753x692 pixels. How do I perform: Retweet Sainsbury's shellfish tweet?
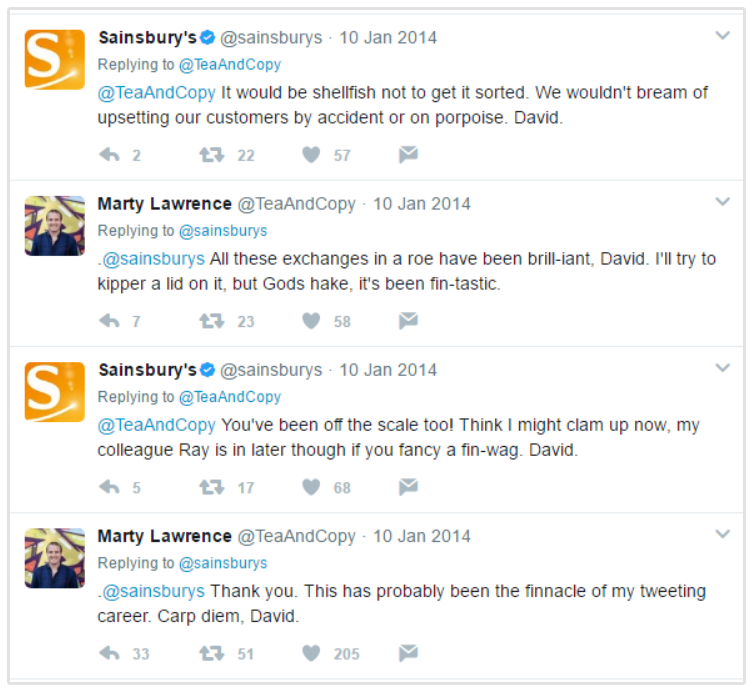[211, 155]
